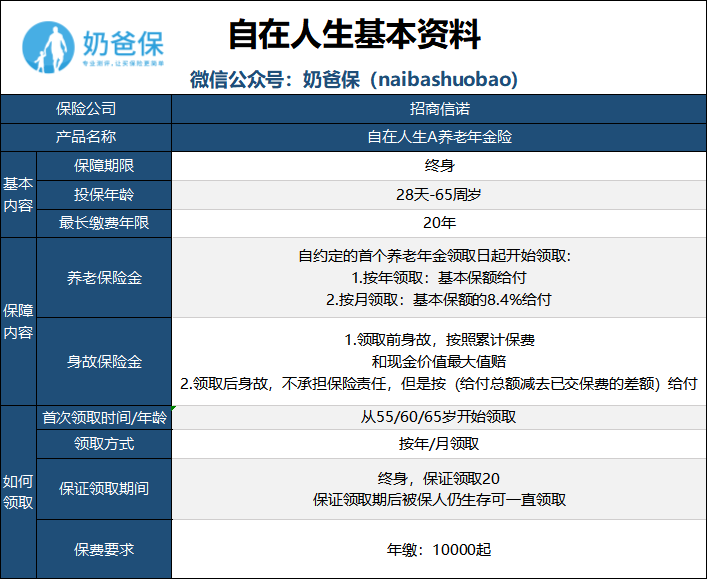The height and width of the screenshot is (580, 708).
Task: Select the 保费要求 label cell
Action: click(x=104, y=549)
